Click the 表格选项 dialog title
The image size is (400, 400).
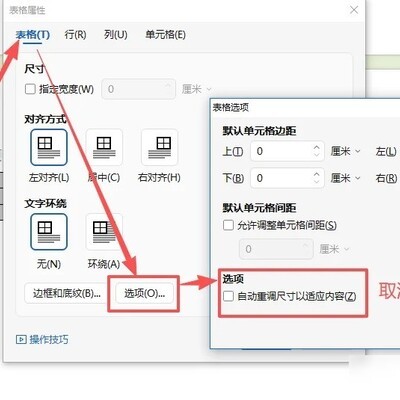tap(231, 107)
